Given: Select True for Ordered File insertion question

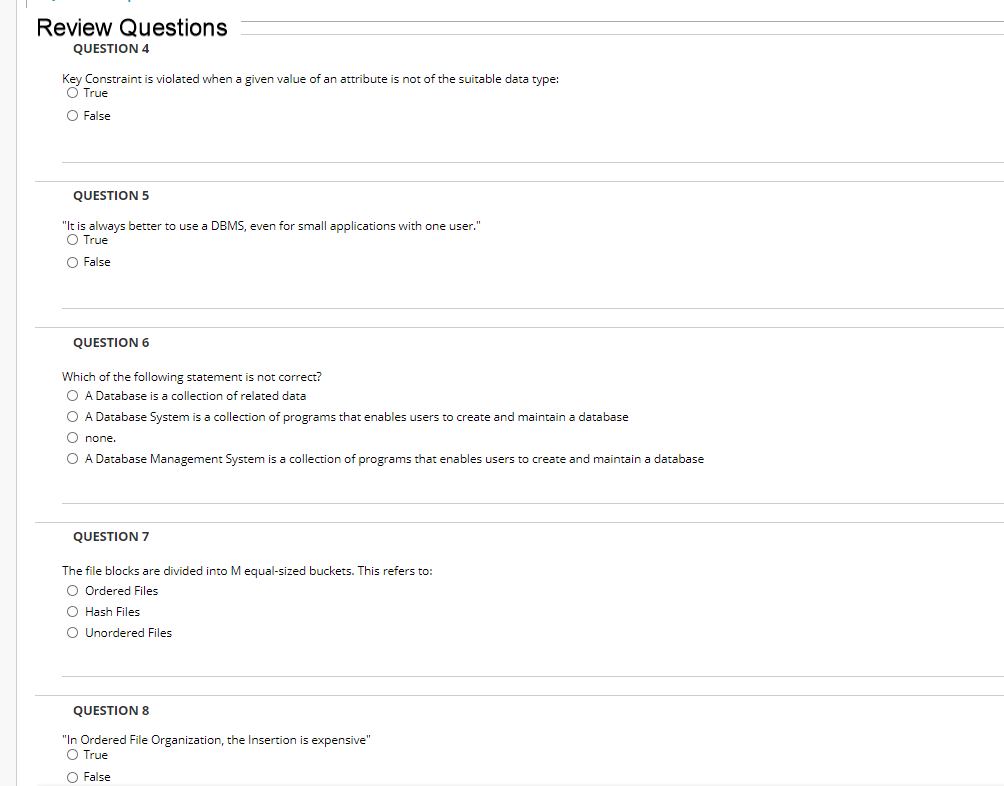Looking at the screenshot, I should tap(72, 755).
